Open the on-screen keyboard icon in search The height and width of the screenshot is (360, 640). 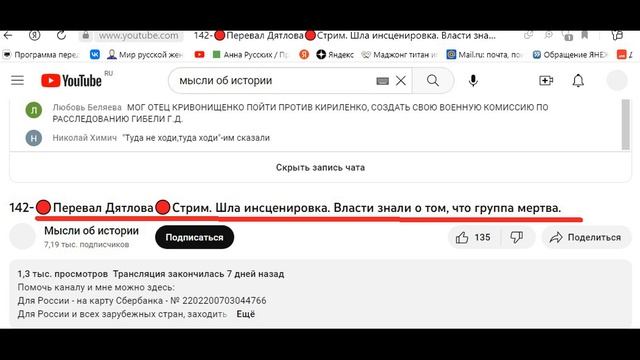pos(382,81)
